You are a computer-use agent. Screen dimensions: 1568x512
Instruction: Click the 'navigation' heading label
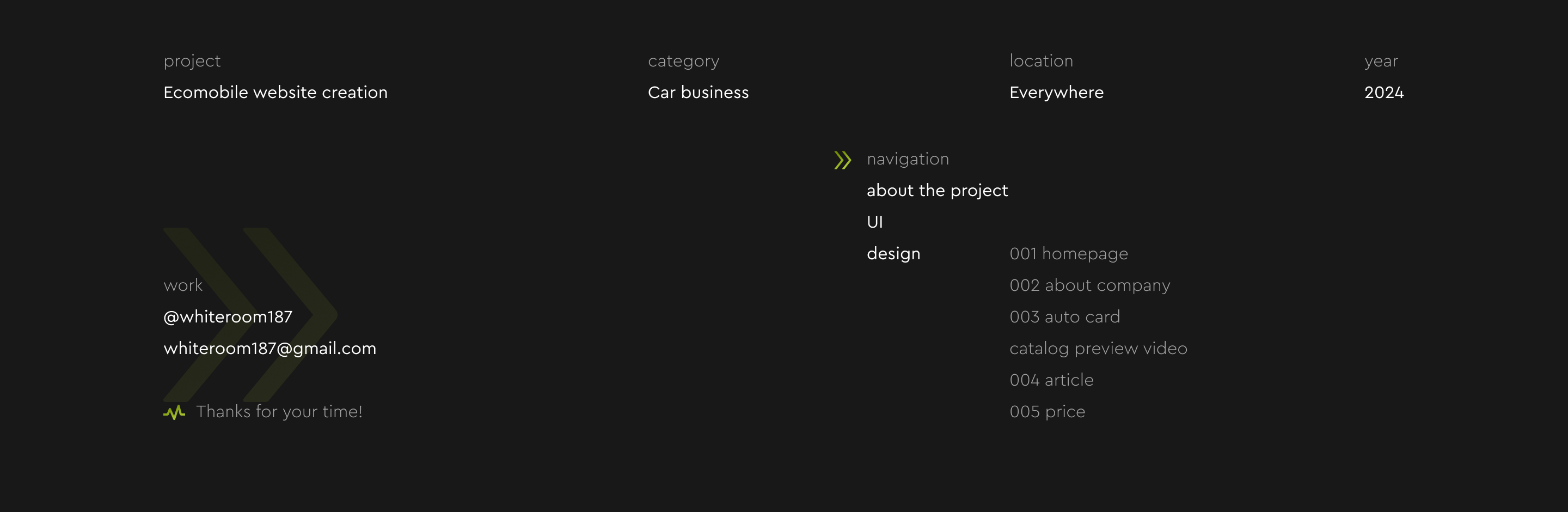[x=908, y=159]
